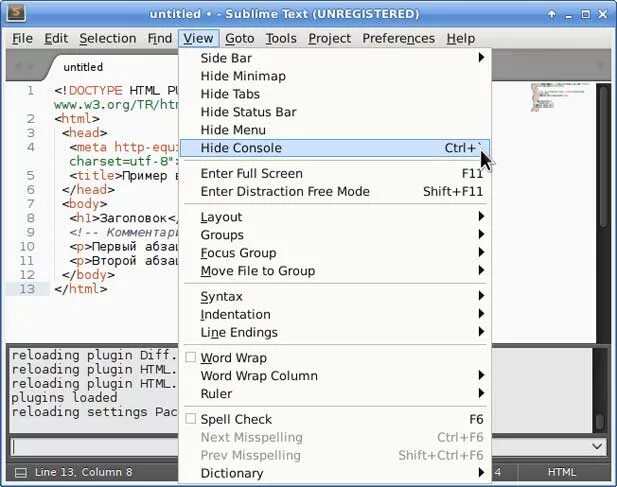Open the File menu
Viewport: 617px width, 487px height.
pos(22,39)
